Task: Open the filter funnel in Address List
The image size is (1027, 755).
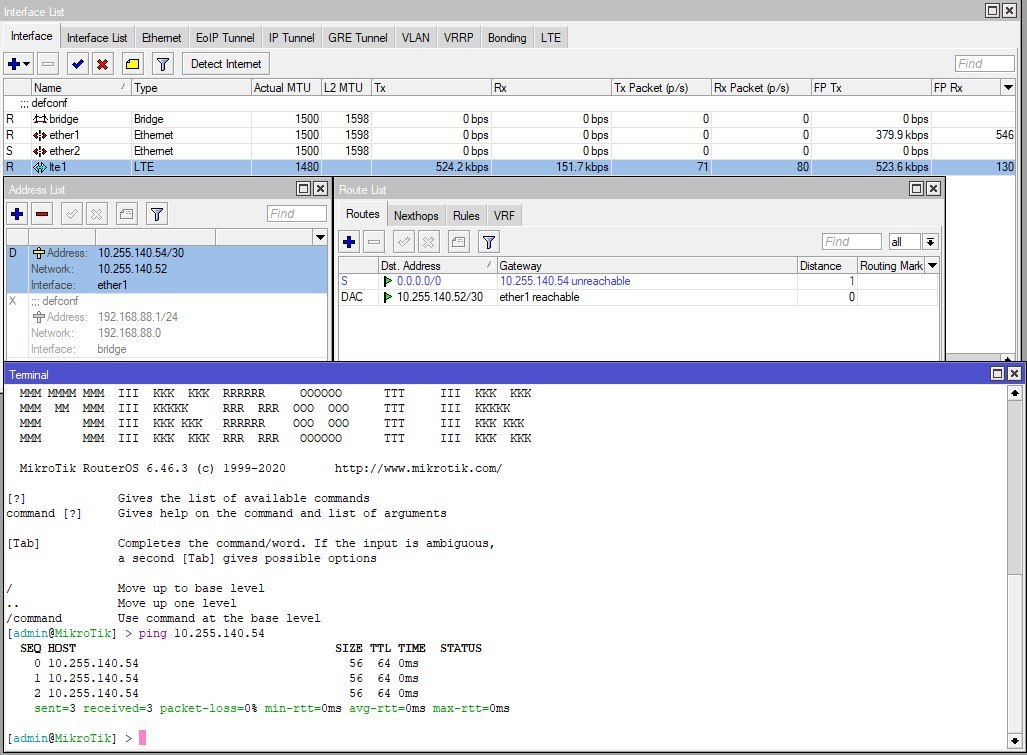Action: pos(157,213)
